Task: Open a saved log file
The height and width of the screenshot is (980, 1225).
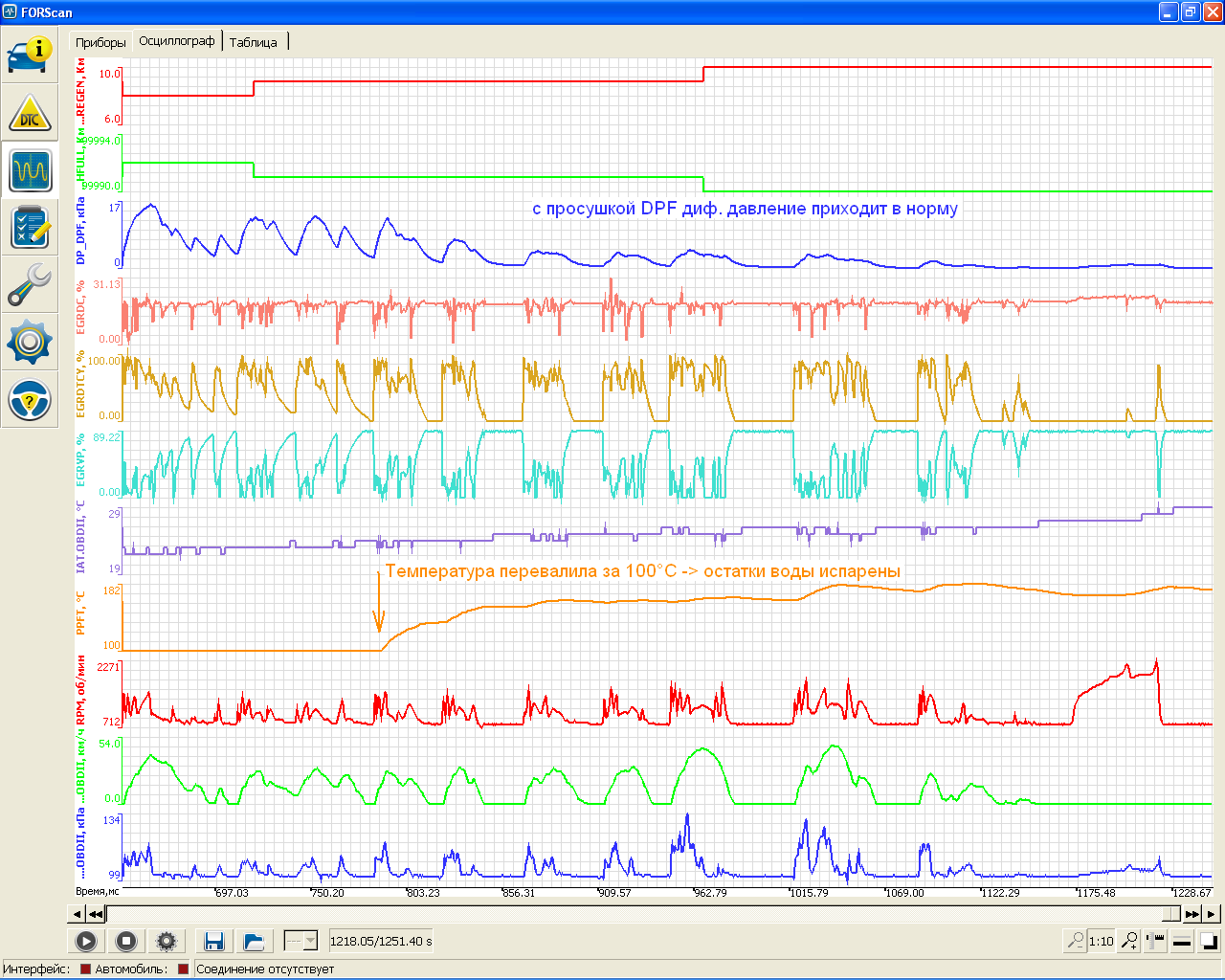Action: (x=254, y=942)
